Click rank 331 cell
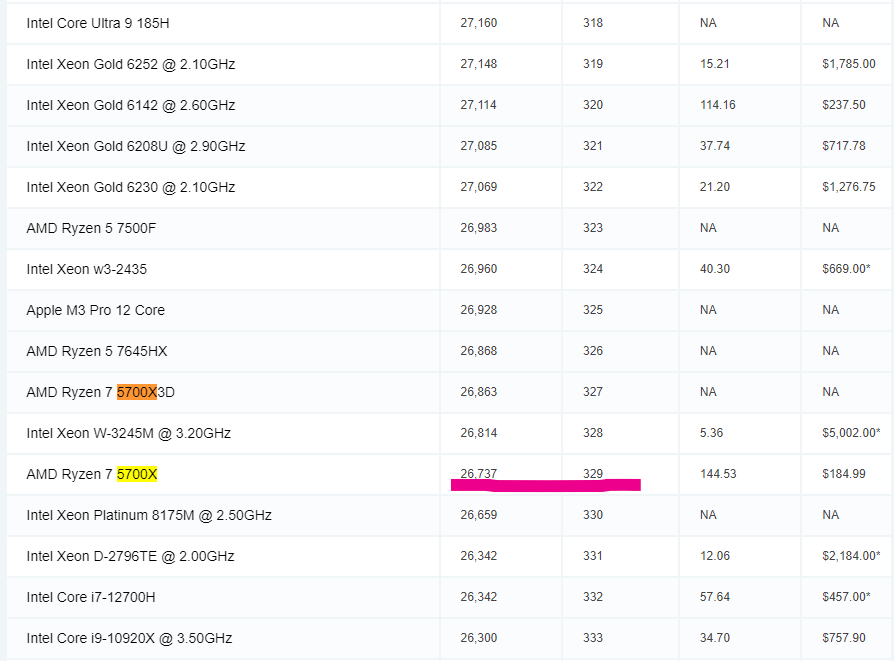 click(592, 556)
